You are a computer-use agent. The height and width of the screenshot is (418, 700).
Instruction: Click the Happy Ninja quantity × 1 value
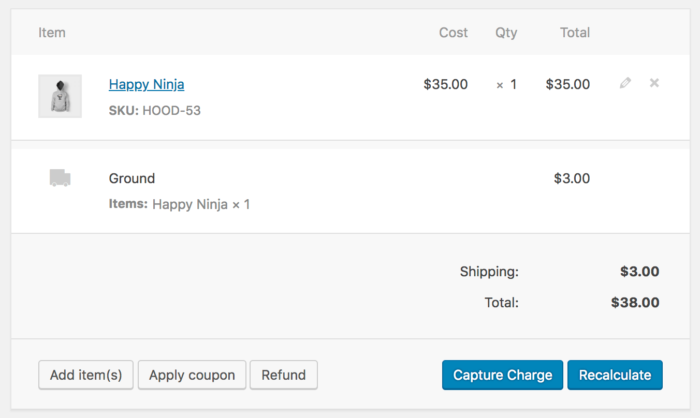pyautogui.click(x=506, y=84)
